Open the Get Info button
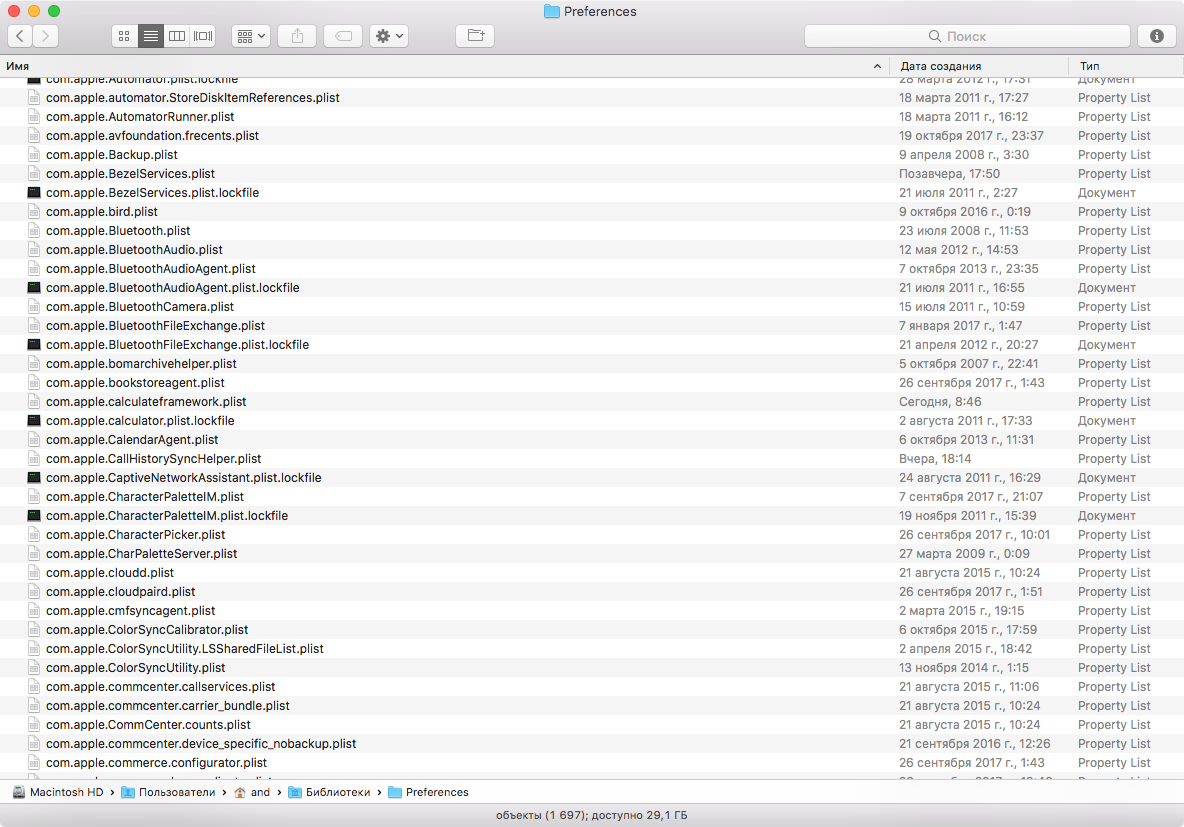The image size is (1184, 827). pos(1157,36)
